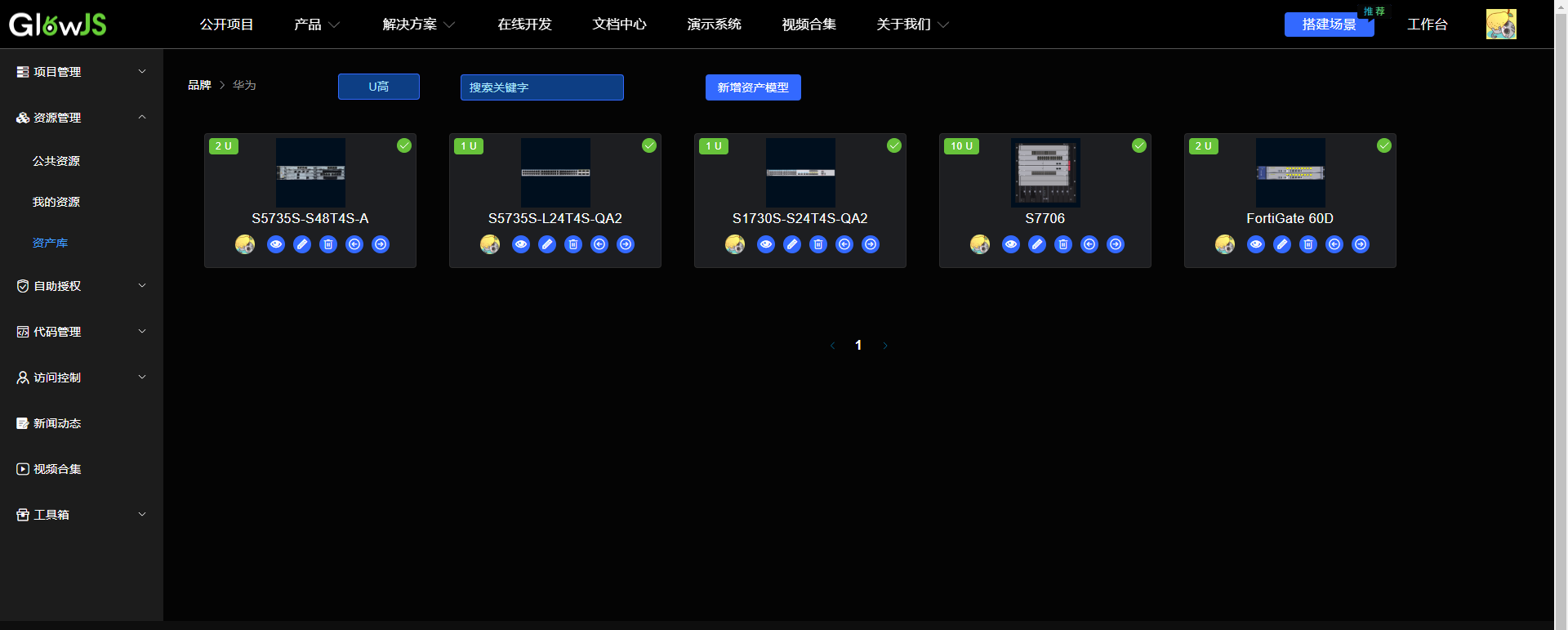The image size is (1568, 630).
Task: Toggle green check mark on S1730S-S24T4S-QA2 card
Action: click(894, 145)
